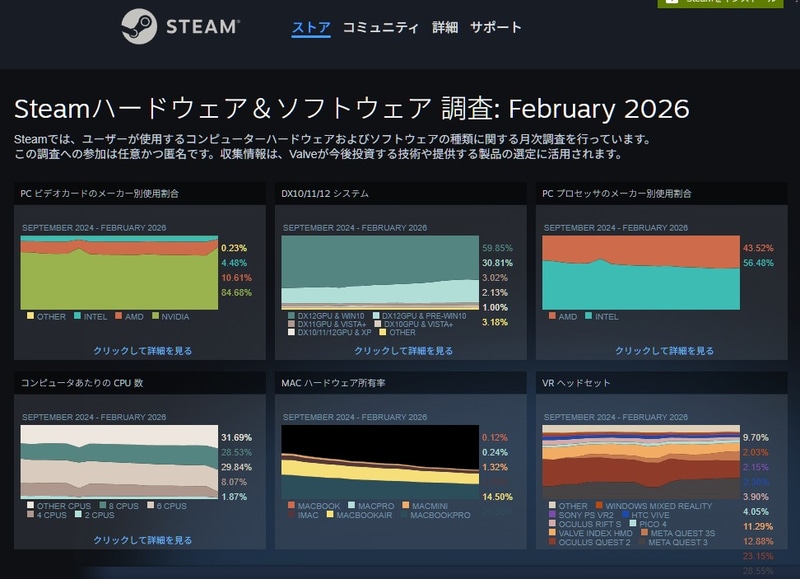Click the PC ビデオカードのメーカー別使用割合 panel header
The height and width of the screenshot is (579, 800).
(x=140, y=193)
